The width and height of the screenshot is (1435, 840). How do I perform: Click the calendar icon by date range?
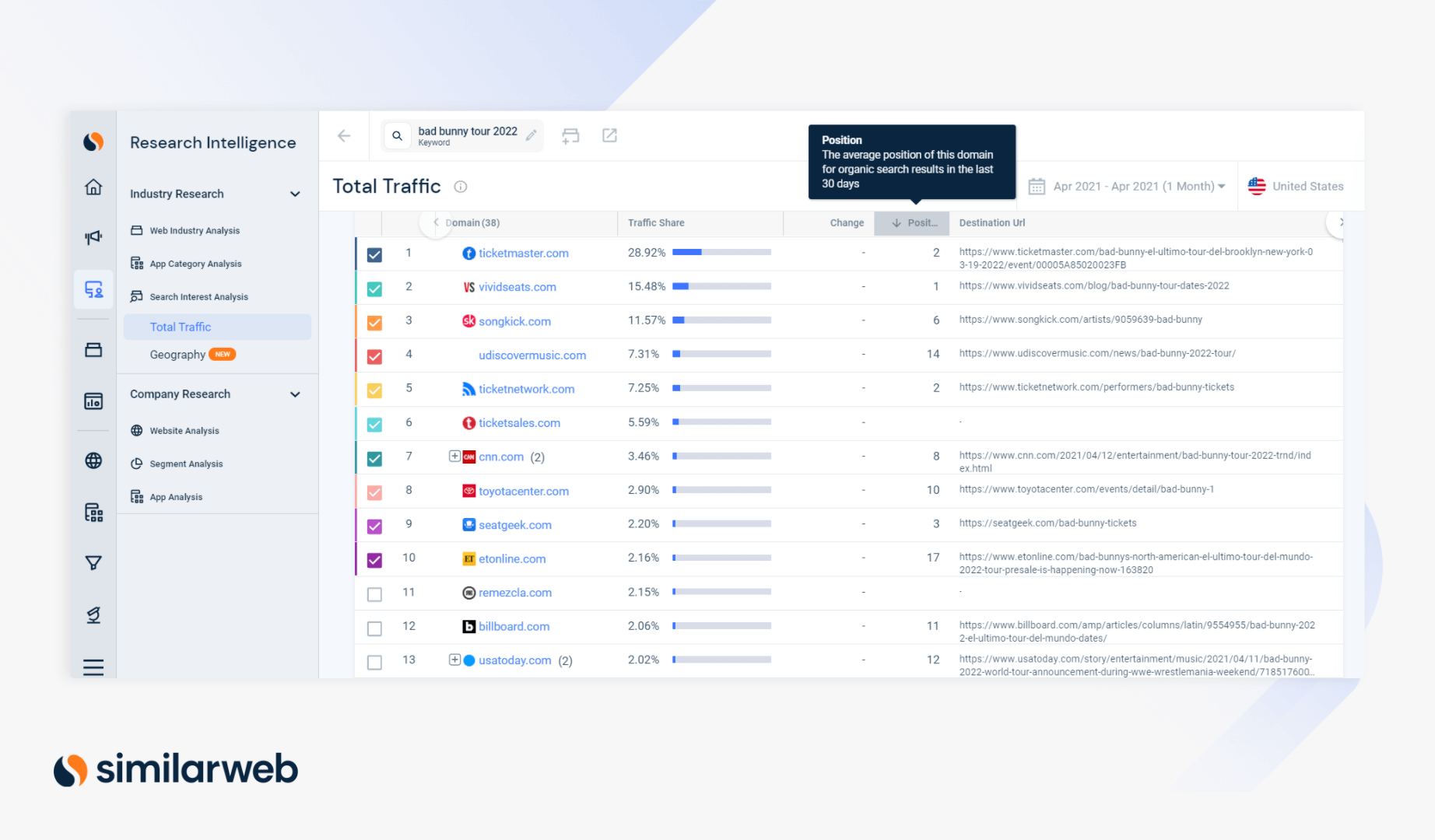click(x=1037, y=187)
